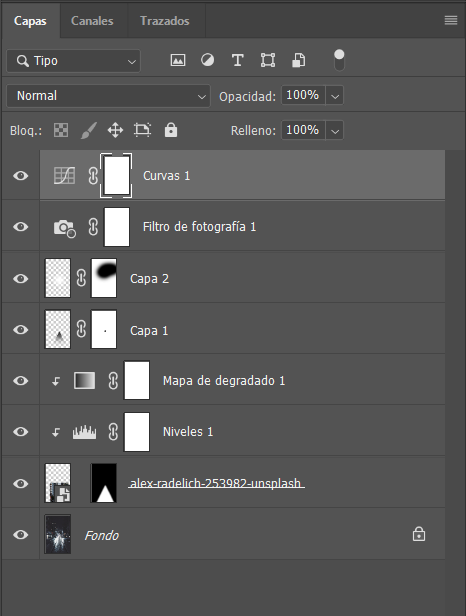The width and height of the screenshot is (466, 616).
Task: Hide the Fondo layer
Action: (20, 535)
